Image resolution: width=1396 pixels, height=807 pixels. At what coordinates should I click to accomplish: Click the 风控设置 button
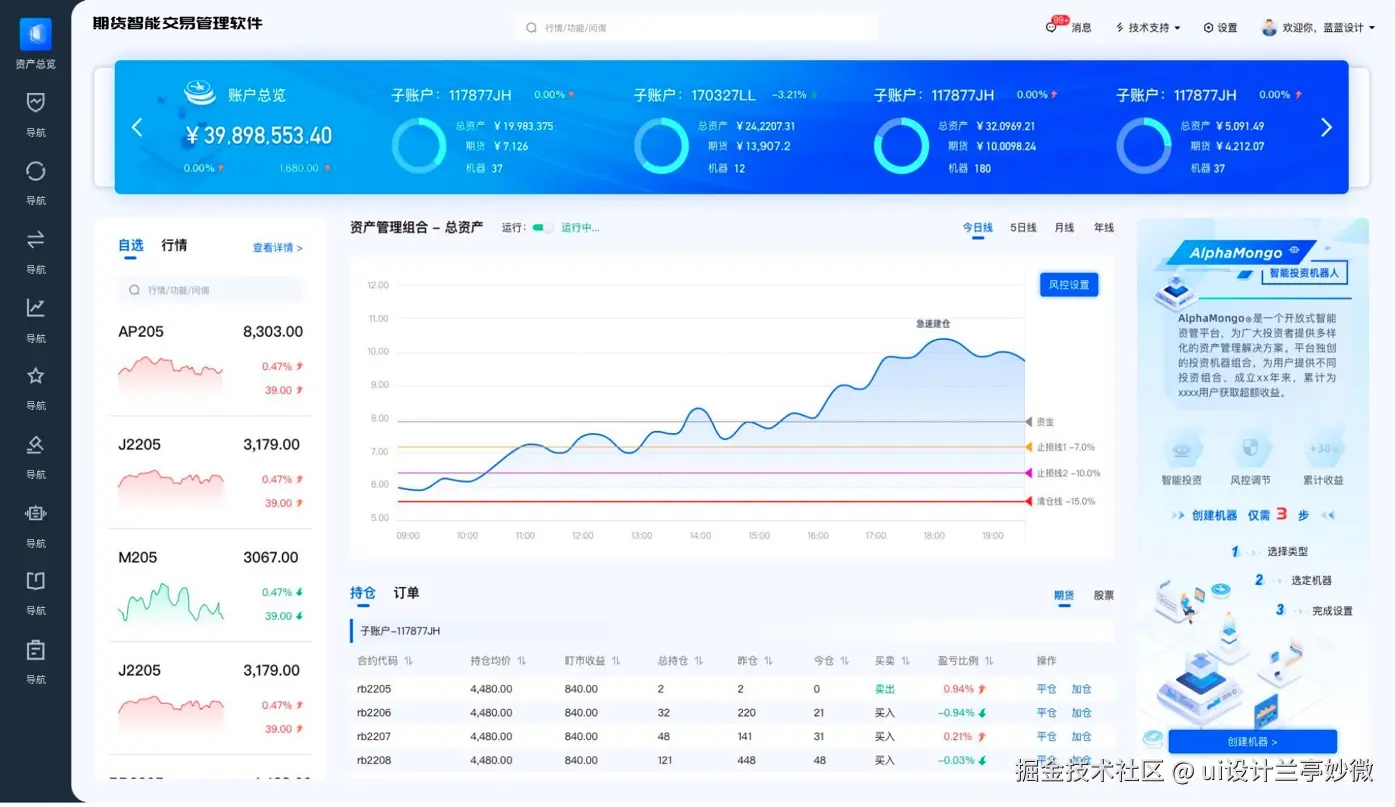[x=1068, y=285]
